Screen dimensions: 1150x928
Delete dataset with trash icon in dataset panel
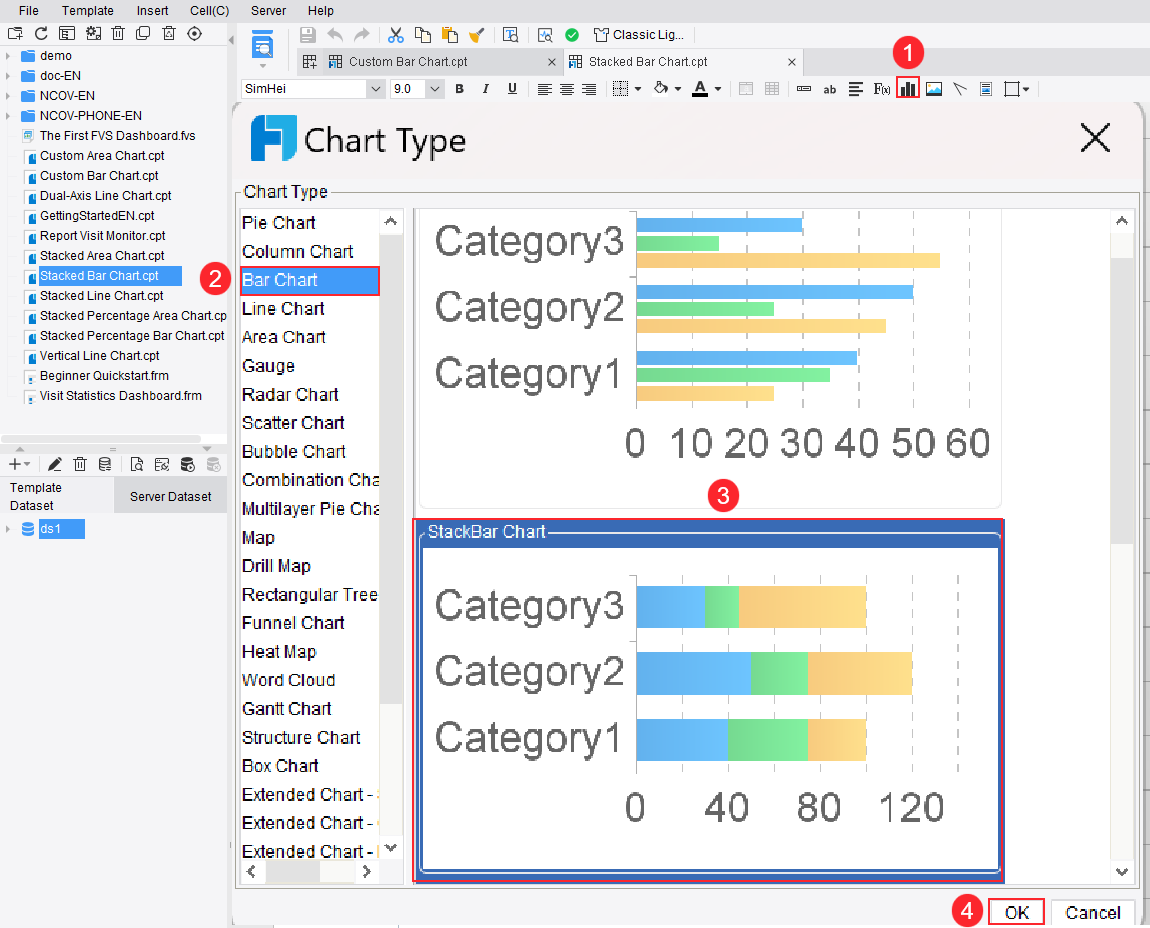pos(80,464)
